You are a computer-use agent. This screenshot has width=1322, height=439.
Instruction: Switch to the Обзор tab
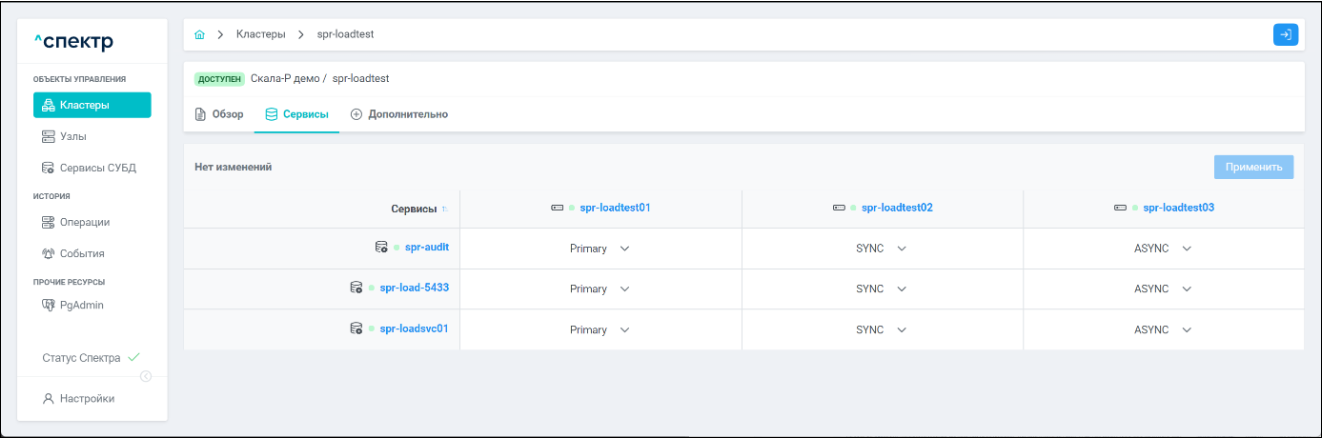(219, 114)
